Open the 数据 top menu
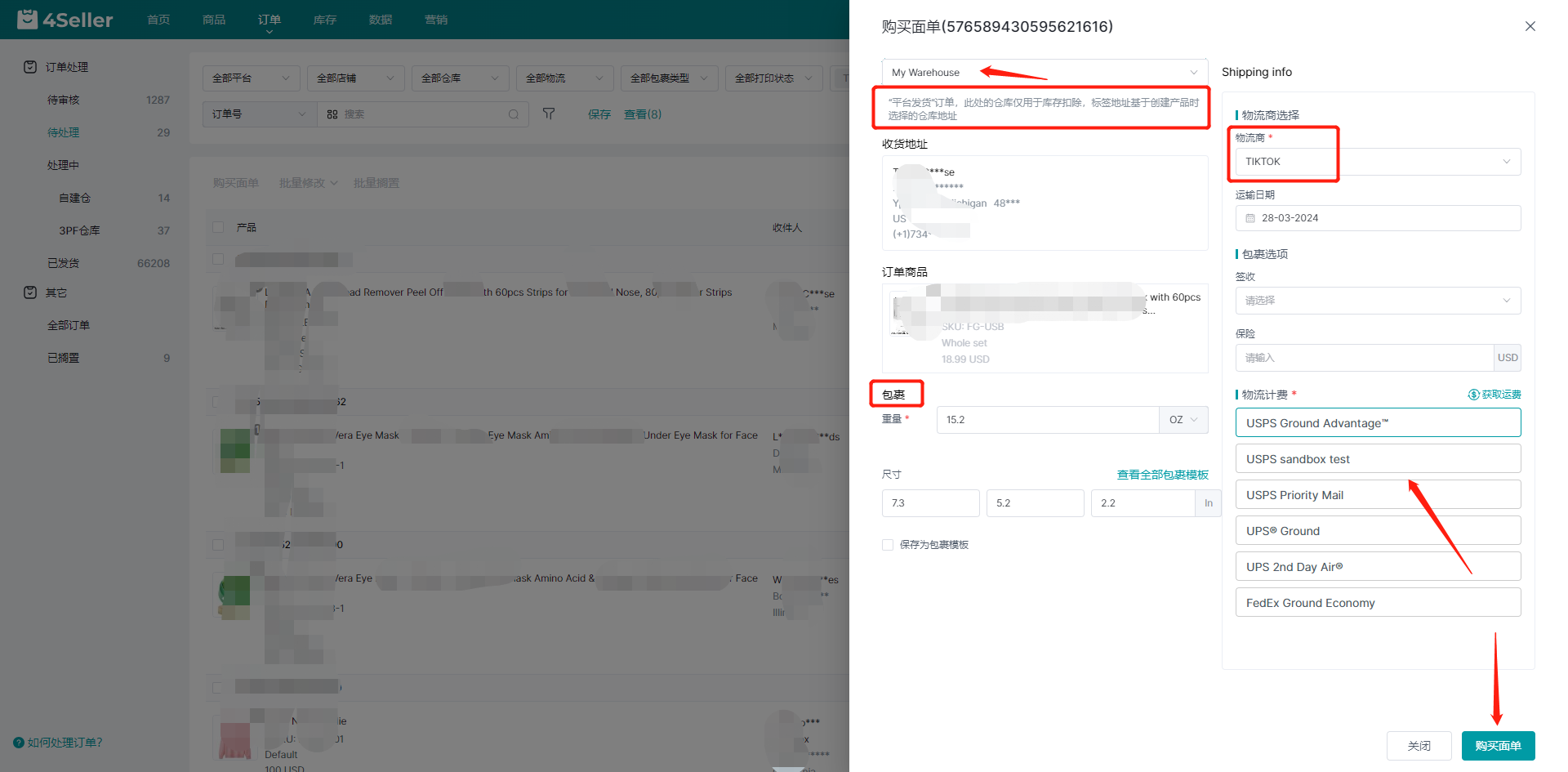Viewport: 1568px width, 772px height. coord(381,20)
